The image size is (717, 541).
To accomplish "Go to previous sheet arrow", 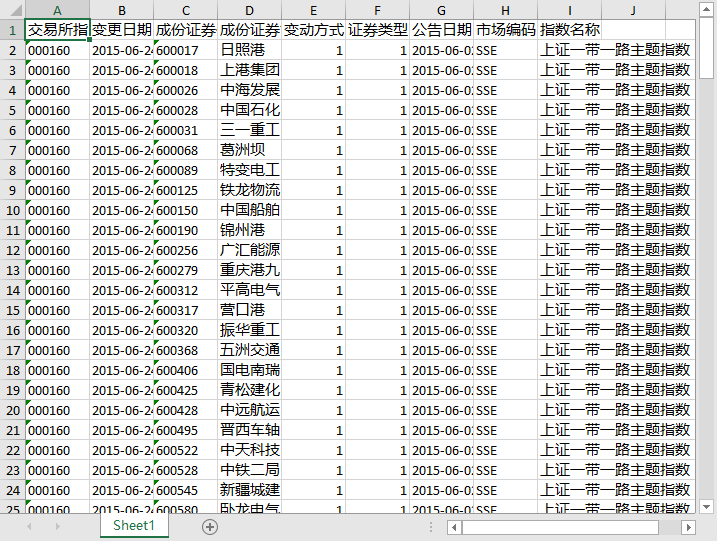I will [29, 527].
